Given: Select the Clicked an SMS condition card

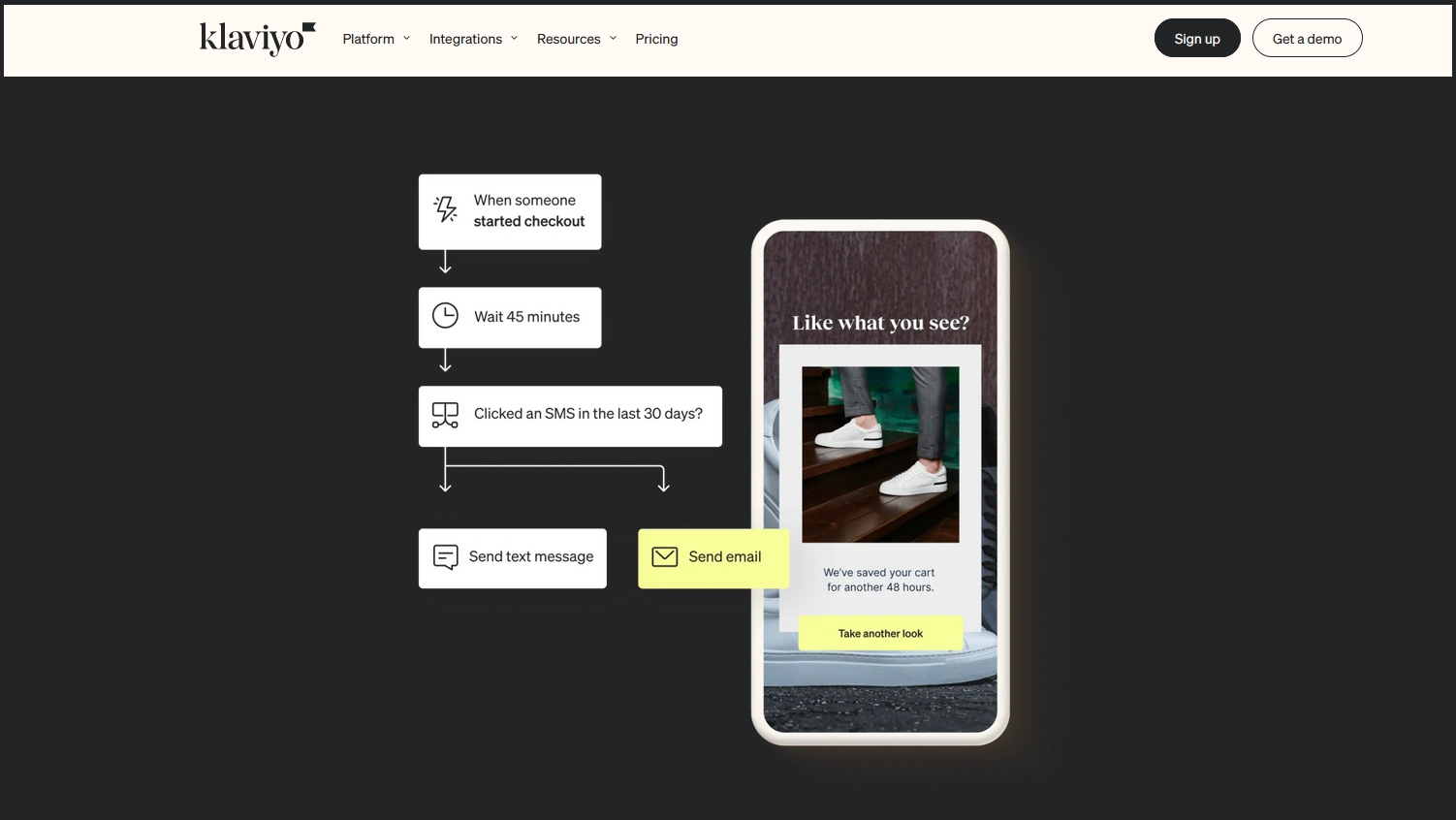Looking at the screenshot, I should pos(570,416).
